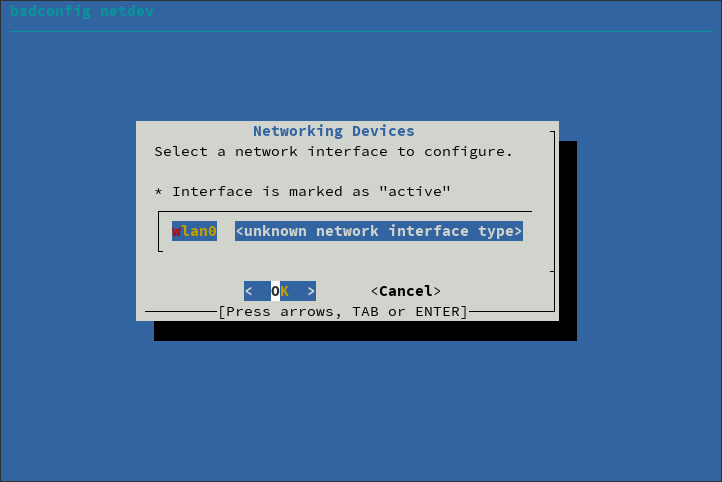Click the asterisk symbol in the active legend

(158, 192)
